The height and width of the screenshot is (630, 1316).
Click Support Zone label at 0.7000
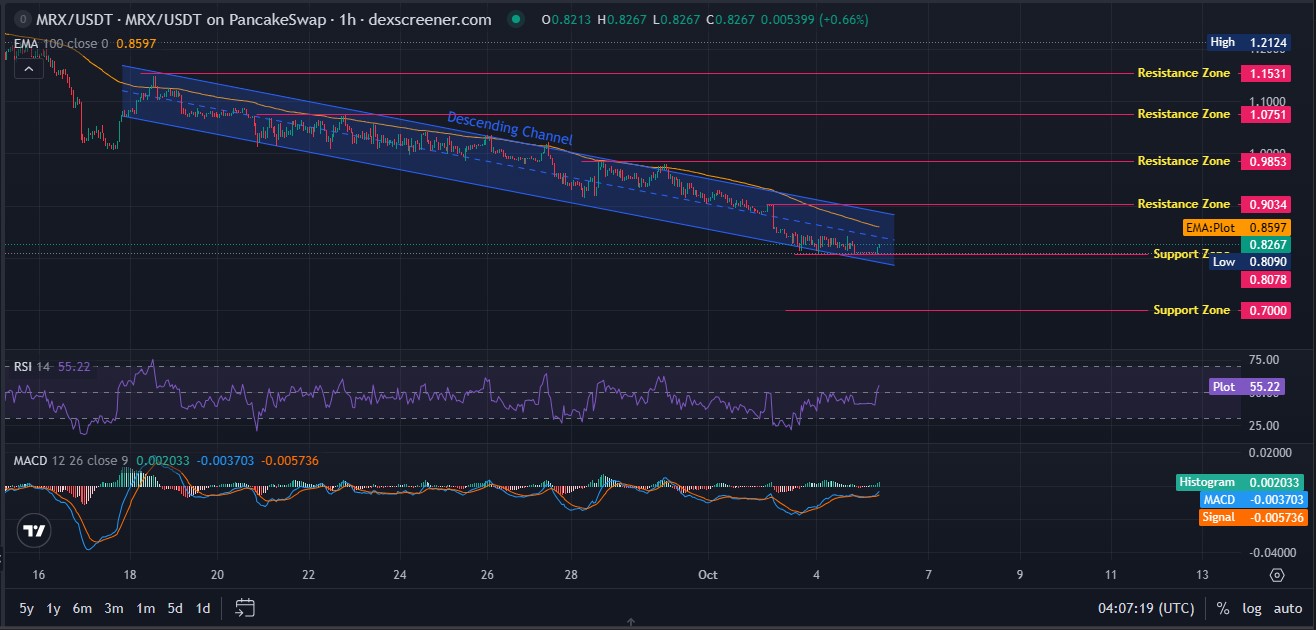click(x=1192, y=310)
